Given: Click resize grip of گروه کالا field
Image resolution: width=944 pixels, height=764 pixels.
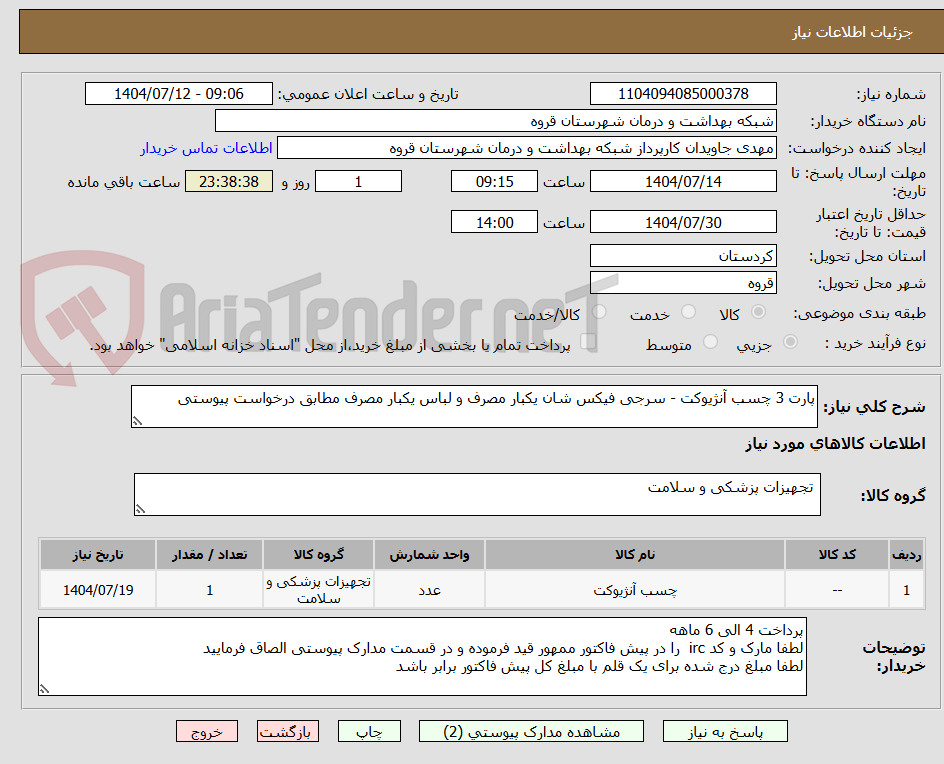Looking at the screenshot, I should [x=139, y=508].
